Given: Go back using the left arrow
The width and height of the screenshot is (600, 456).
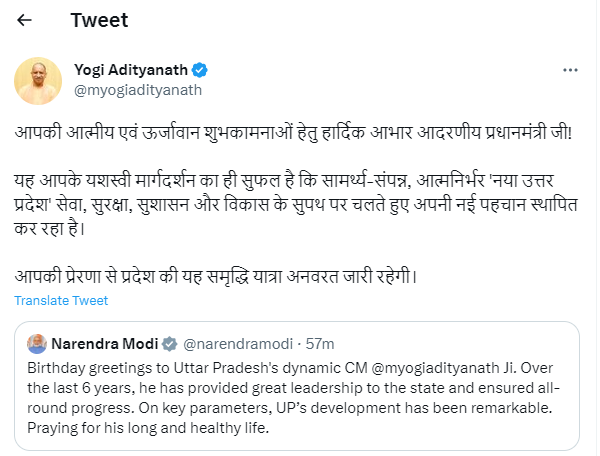Looking at the screenshot, I should pyautogui.click(x=24, y=21).
